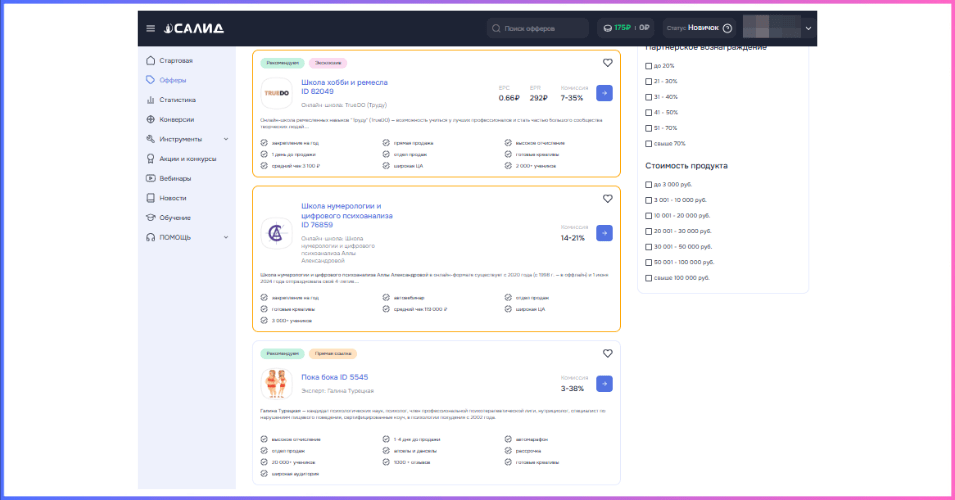
Task: Expand the Инструменты submenu chevron
Action: [226, 139]
